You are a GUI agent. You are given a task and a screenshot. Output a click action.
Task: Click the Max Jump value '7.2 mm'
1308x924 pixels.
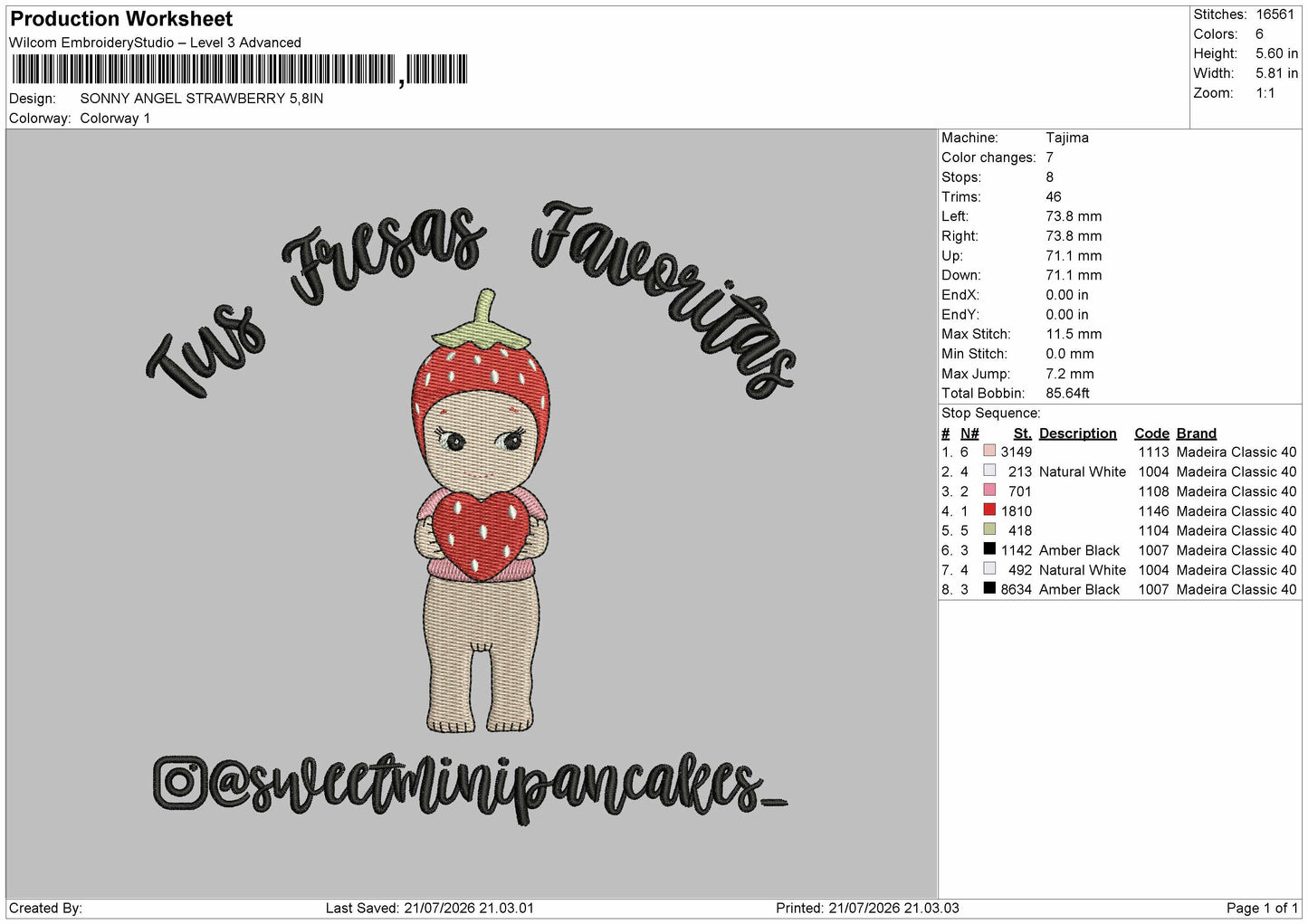pos(1070,374)
